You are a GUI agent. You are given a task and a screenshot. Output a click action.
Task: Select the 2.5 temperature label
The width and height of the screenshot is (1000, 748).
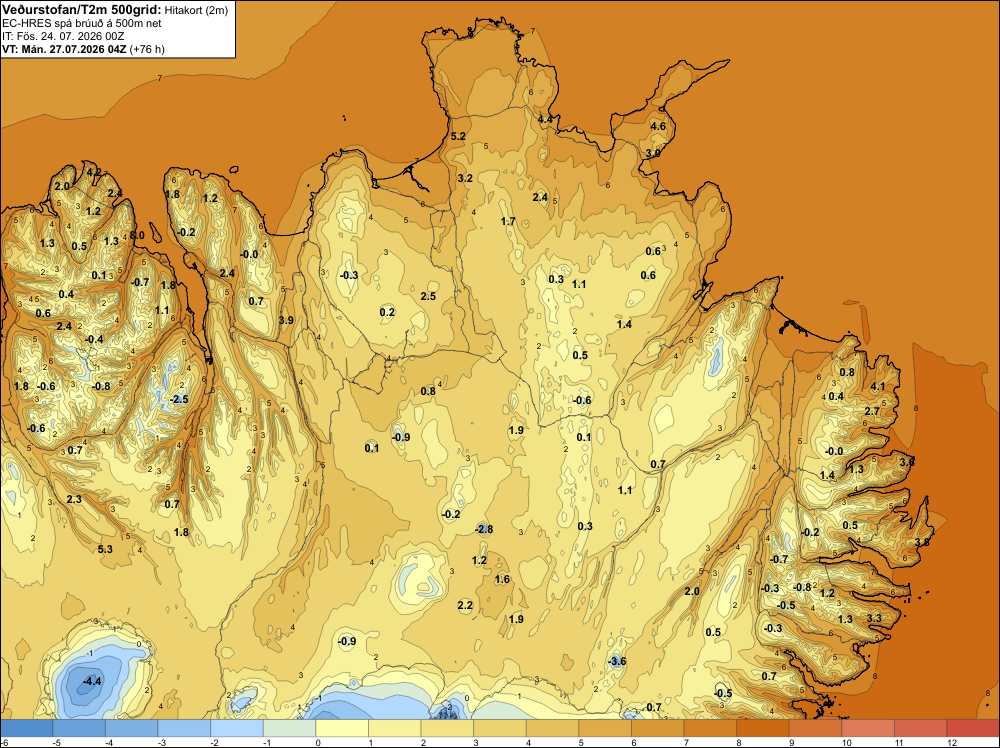429,296
